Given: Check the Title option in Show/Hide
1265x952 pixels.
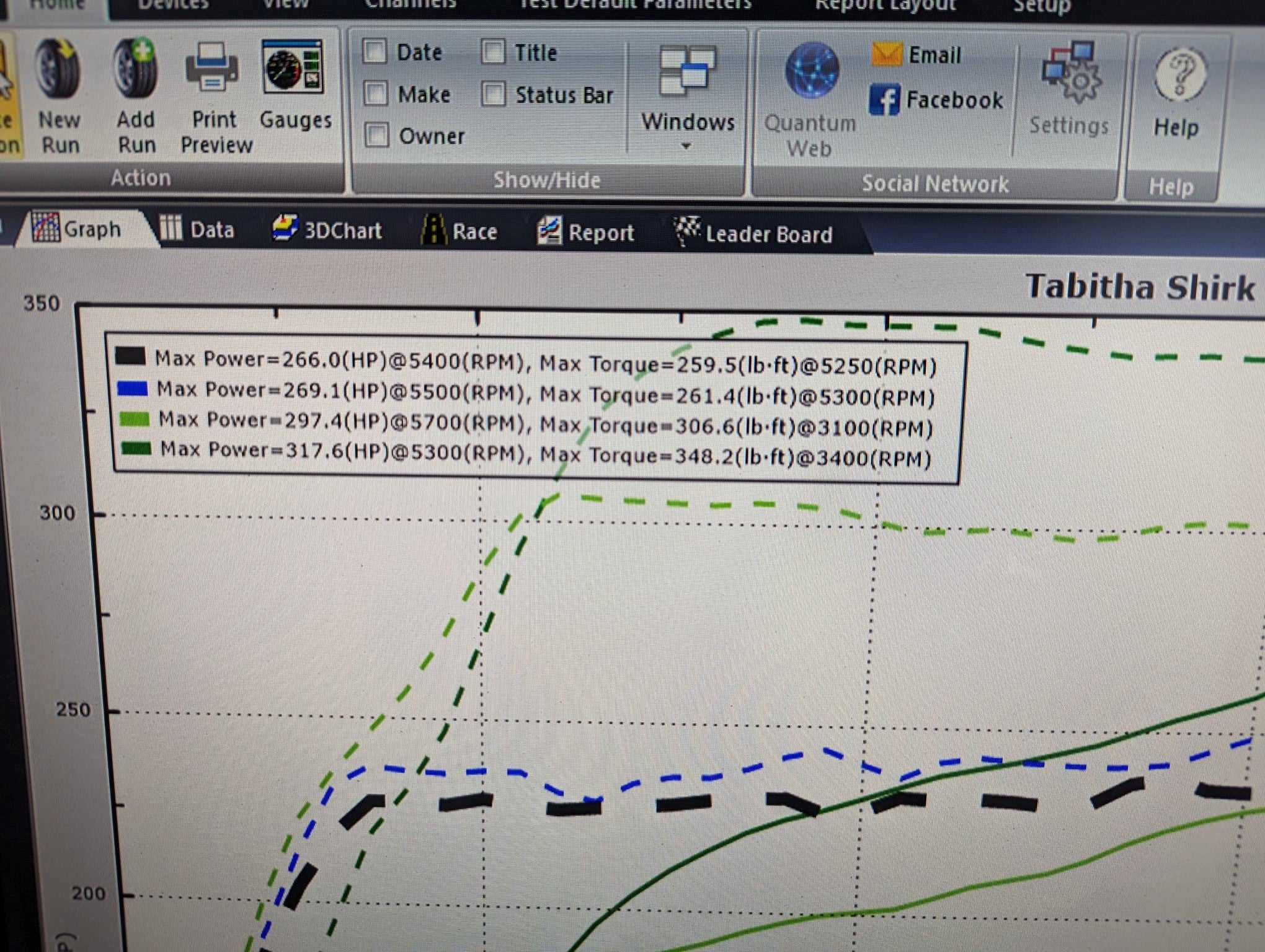Looking at the screenshot, I should (x=494, y=52).
